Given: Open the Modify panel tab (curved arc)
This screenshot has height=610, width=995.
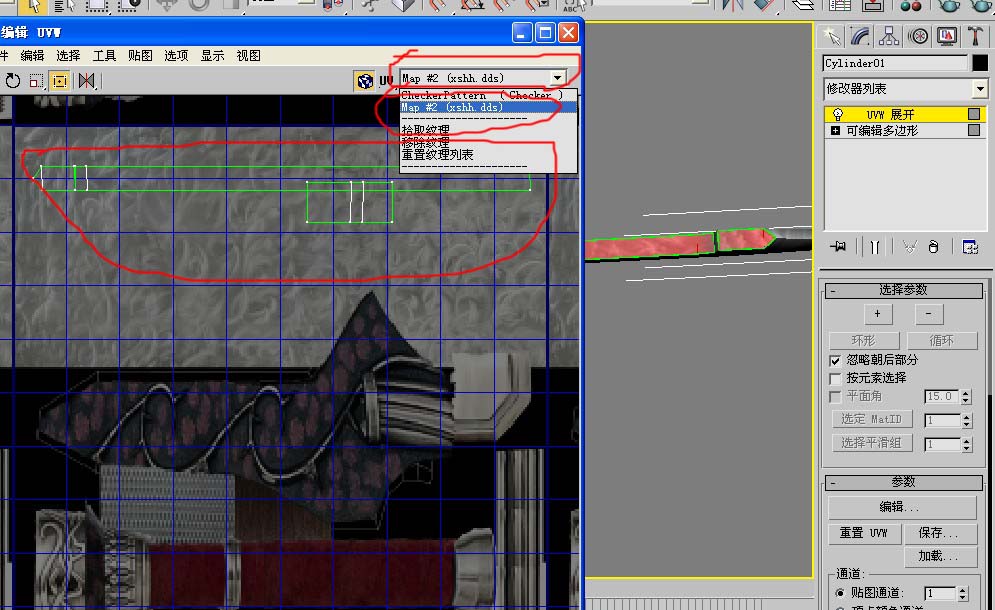Looking at the screenshot, I should pos(860,36).
